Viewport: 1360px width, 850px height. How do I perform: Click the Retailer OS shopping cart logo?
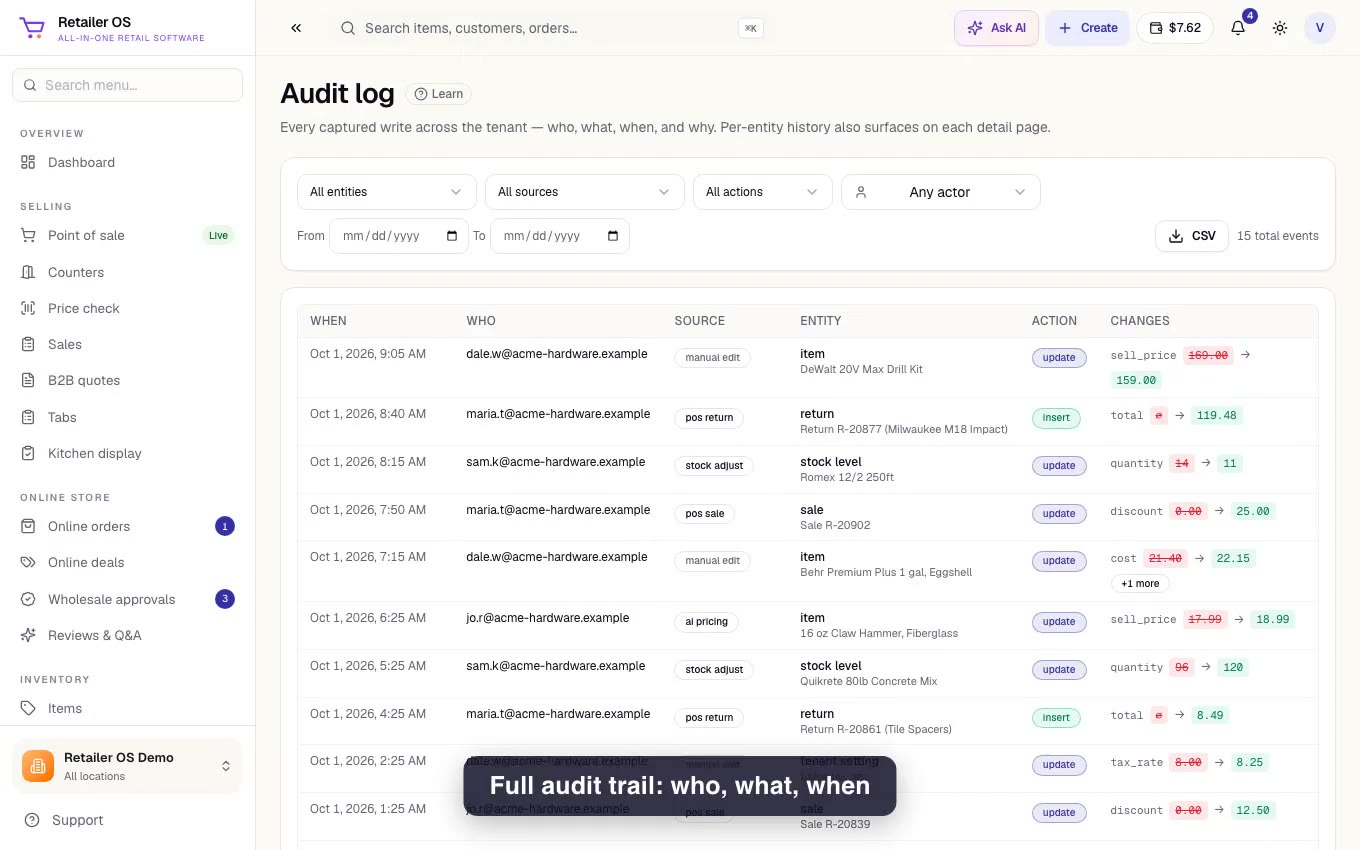click(32, 28)
